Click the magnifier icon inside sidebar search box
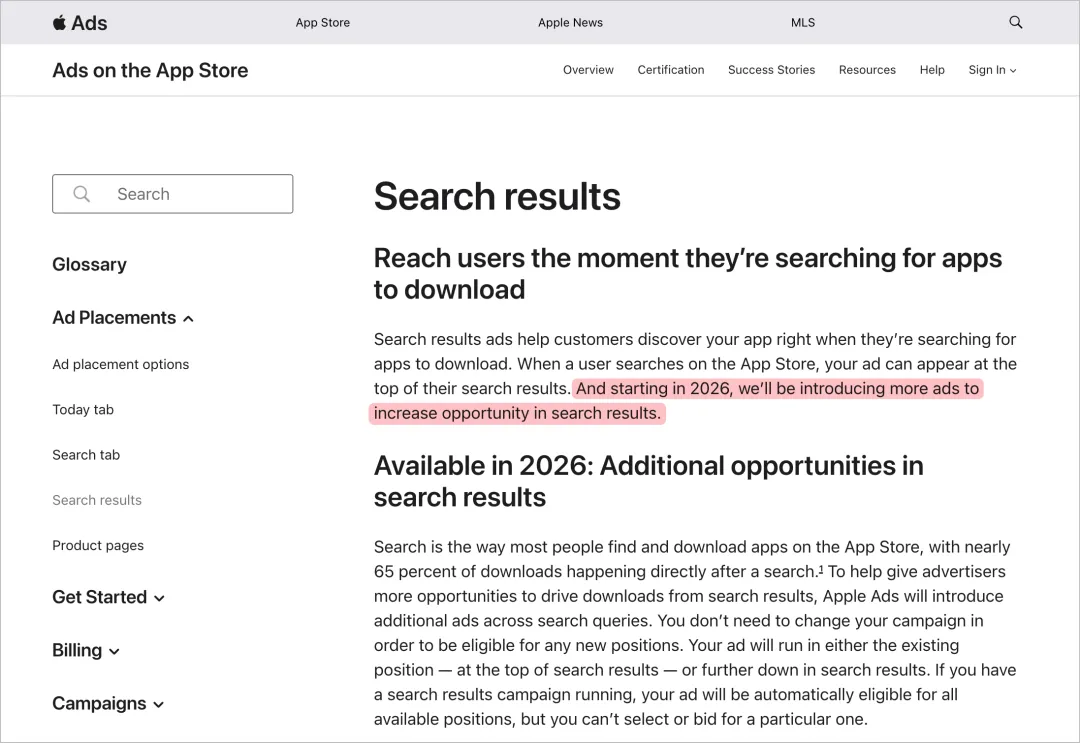Image resolution: width=1080 pixels, height=743 pixels. 81,194
